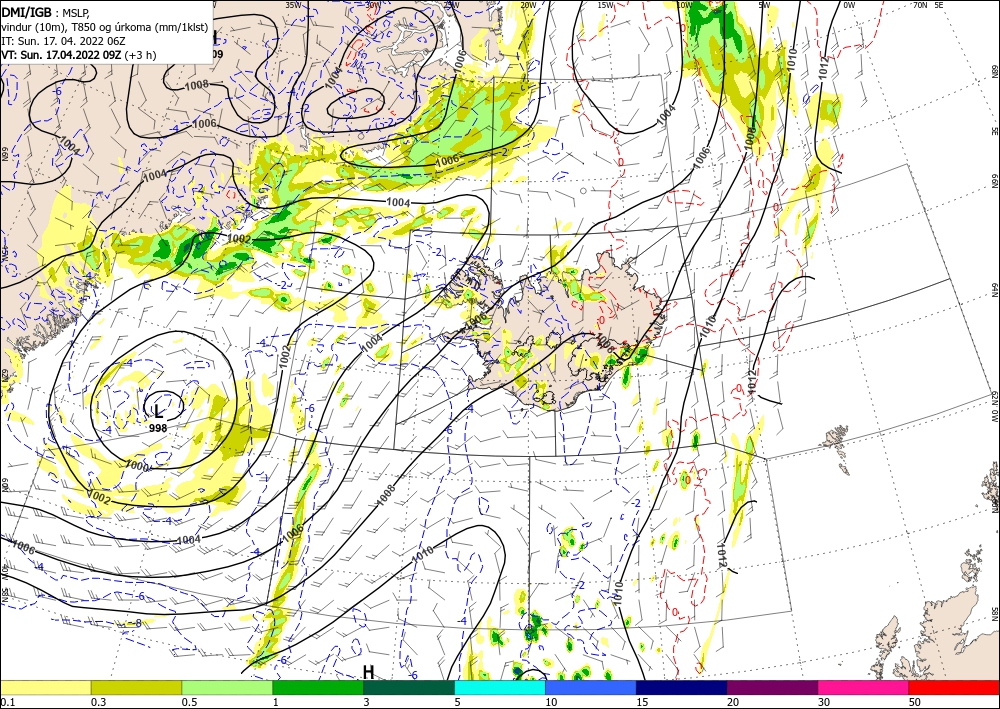Click the 'DMI/IGB' title text
Viewport: 1000px width, 709px height.
(x=26, y=12)
